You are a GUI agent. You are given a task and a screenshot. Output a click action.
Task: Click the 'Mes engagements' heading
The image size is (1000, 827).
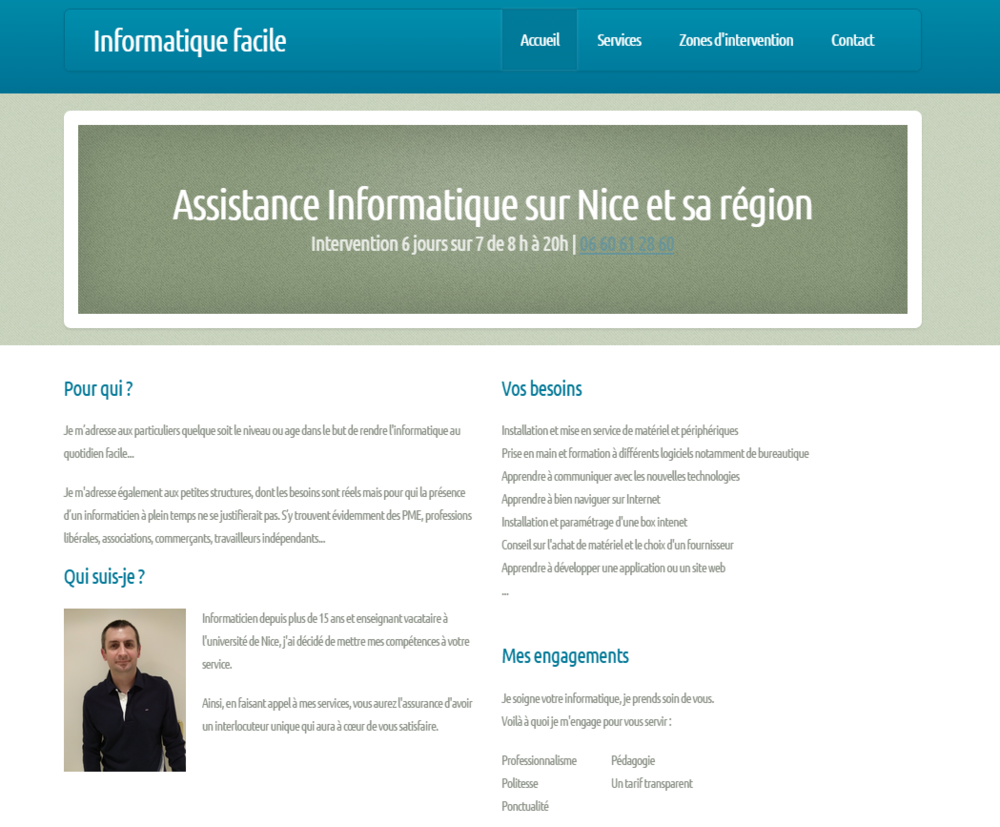coord(564,656)
